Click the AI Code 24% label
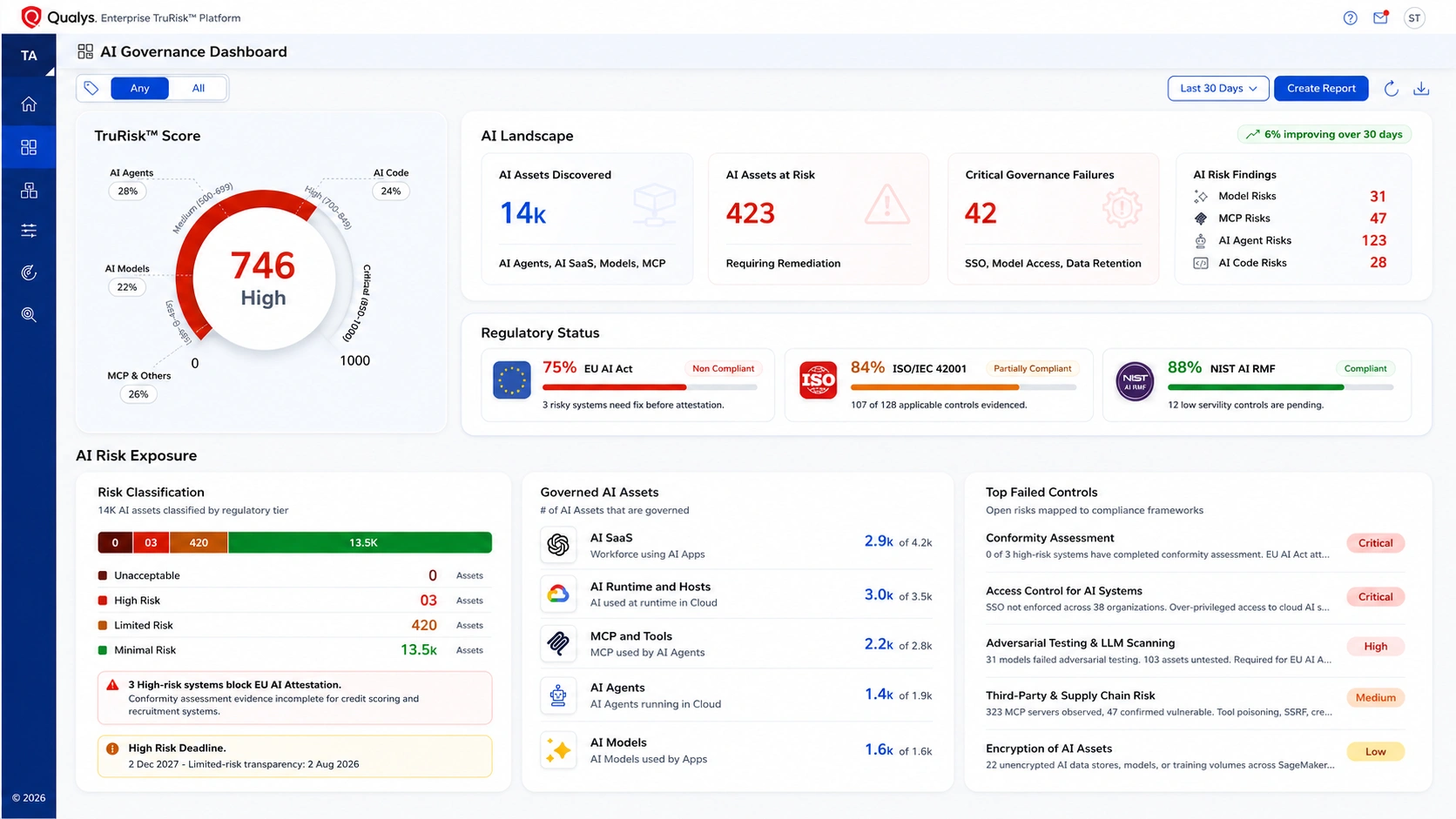The image size is (1456, 819). point(391,183)
